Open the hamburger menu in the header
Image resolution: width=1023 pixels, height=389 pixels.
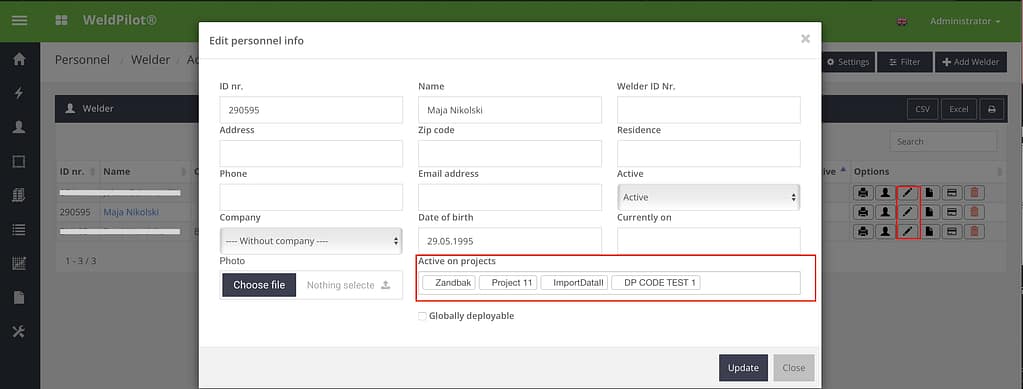(20, 20)
